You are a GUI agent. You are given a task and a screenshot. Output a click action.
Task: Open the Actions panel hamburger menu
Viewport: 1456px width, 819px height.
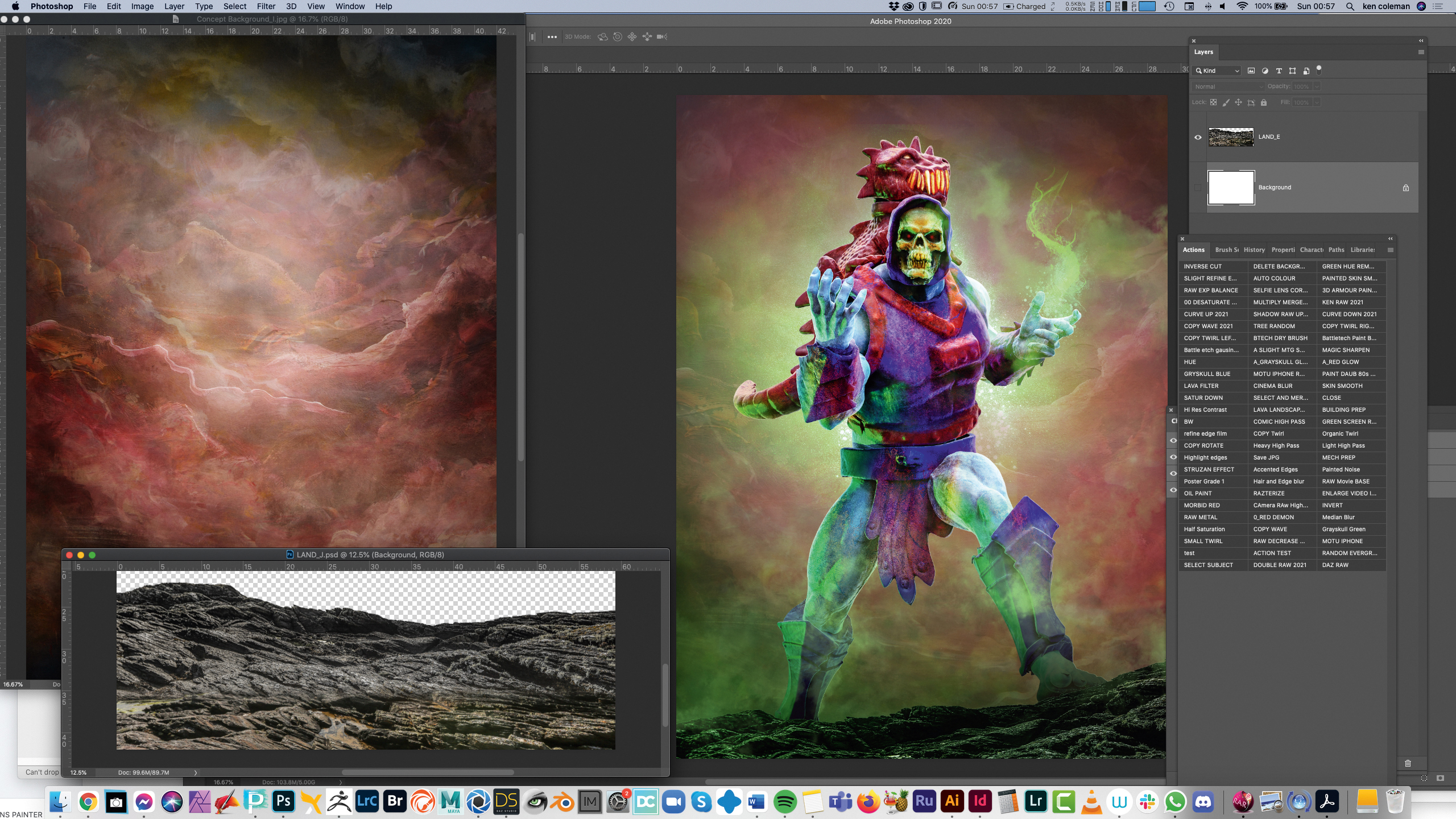click(1390, 250)
